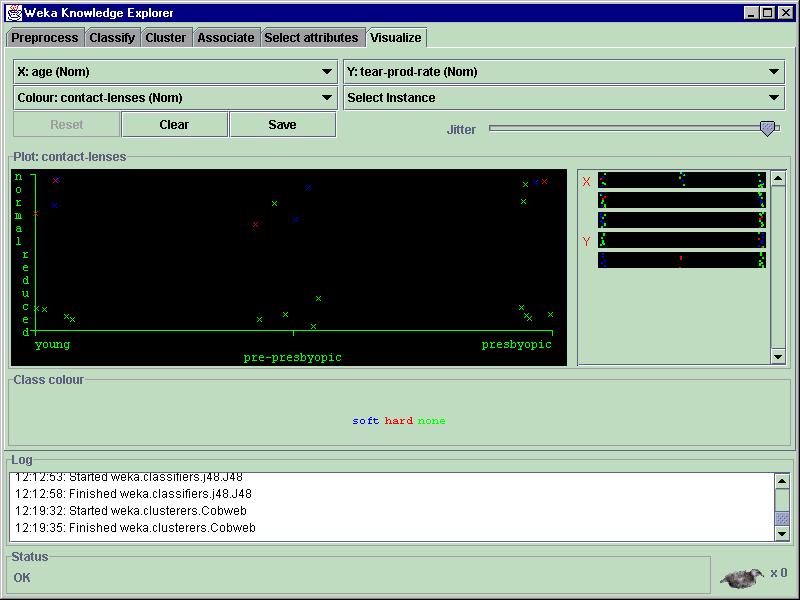Switch to the Preprocess tab
800x600 pixels.
[x=45, y=38]
